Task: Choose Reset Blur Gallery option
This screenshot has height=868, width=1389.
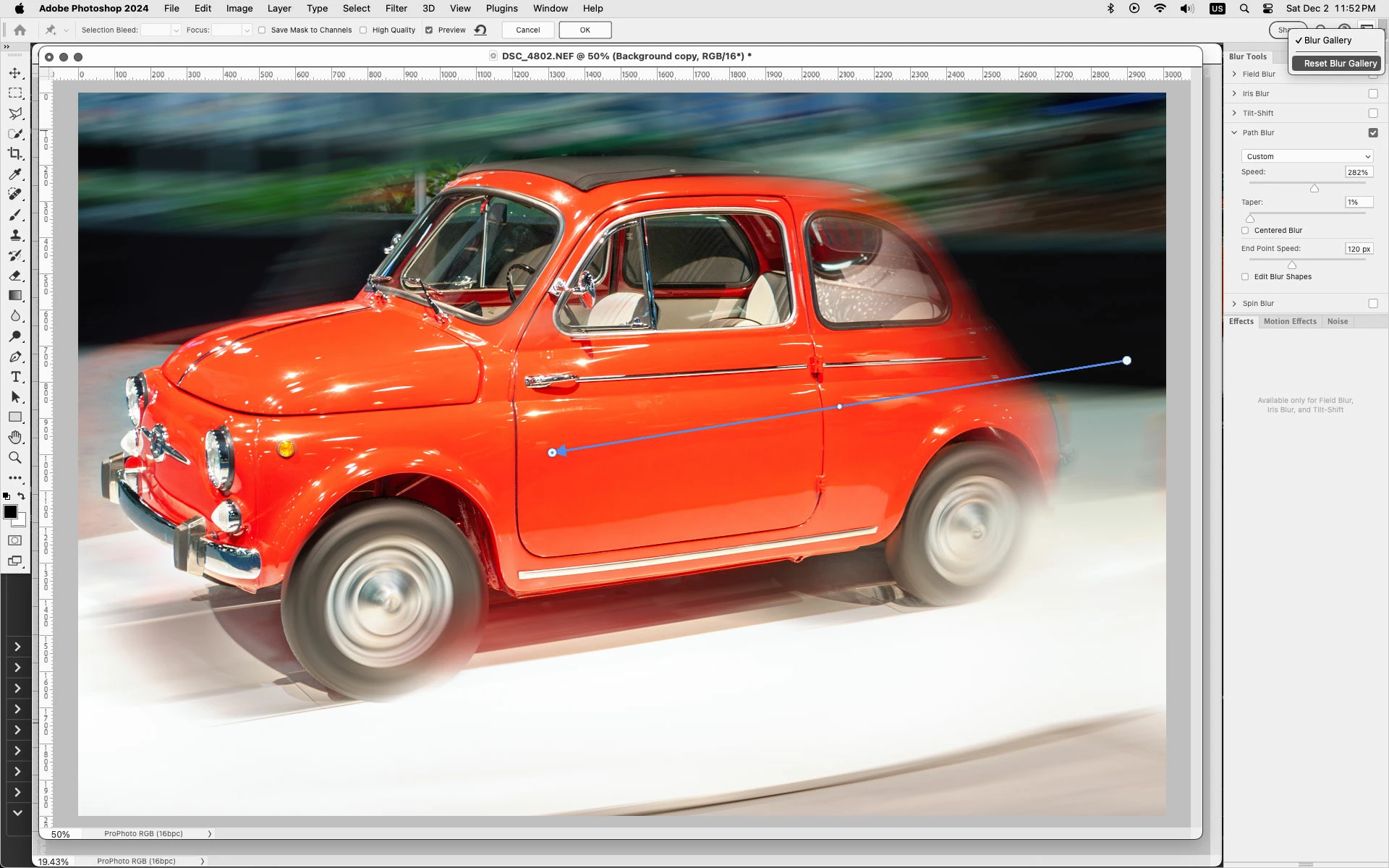Action: 1339,64
